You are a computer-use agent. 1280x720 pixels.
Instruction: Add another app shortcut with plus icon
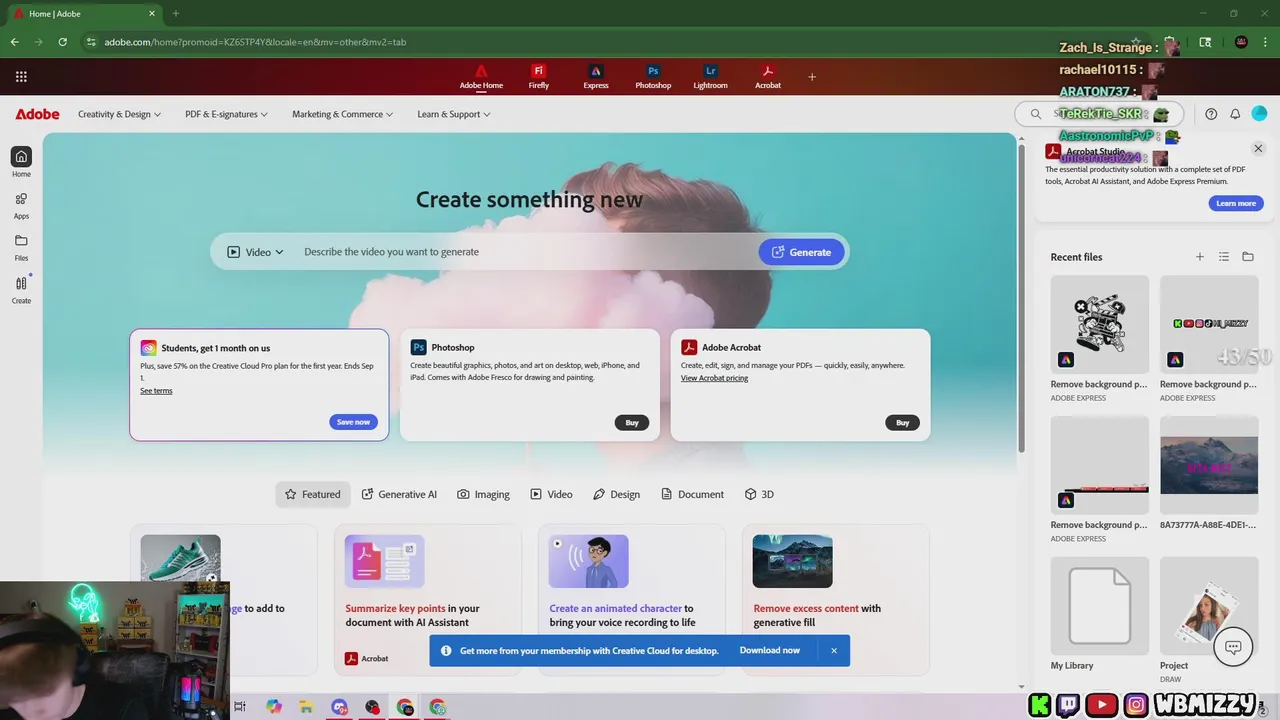click(x=812, y=77)
